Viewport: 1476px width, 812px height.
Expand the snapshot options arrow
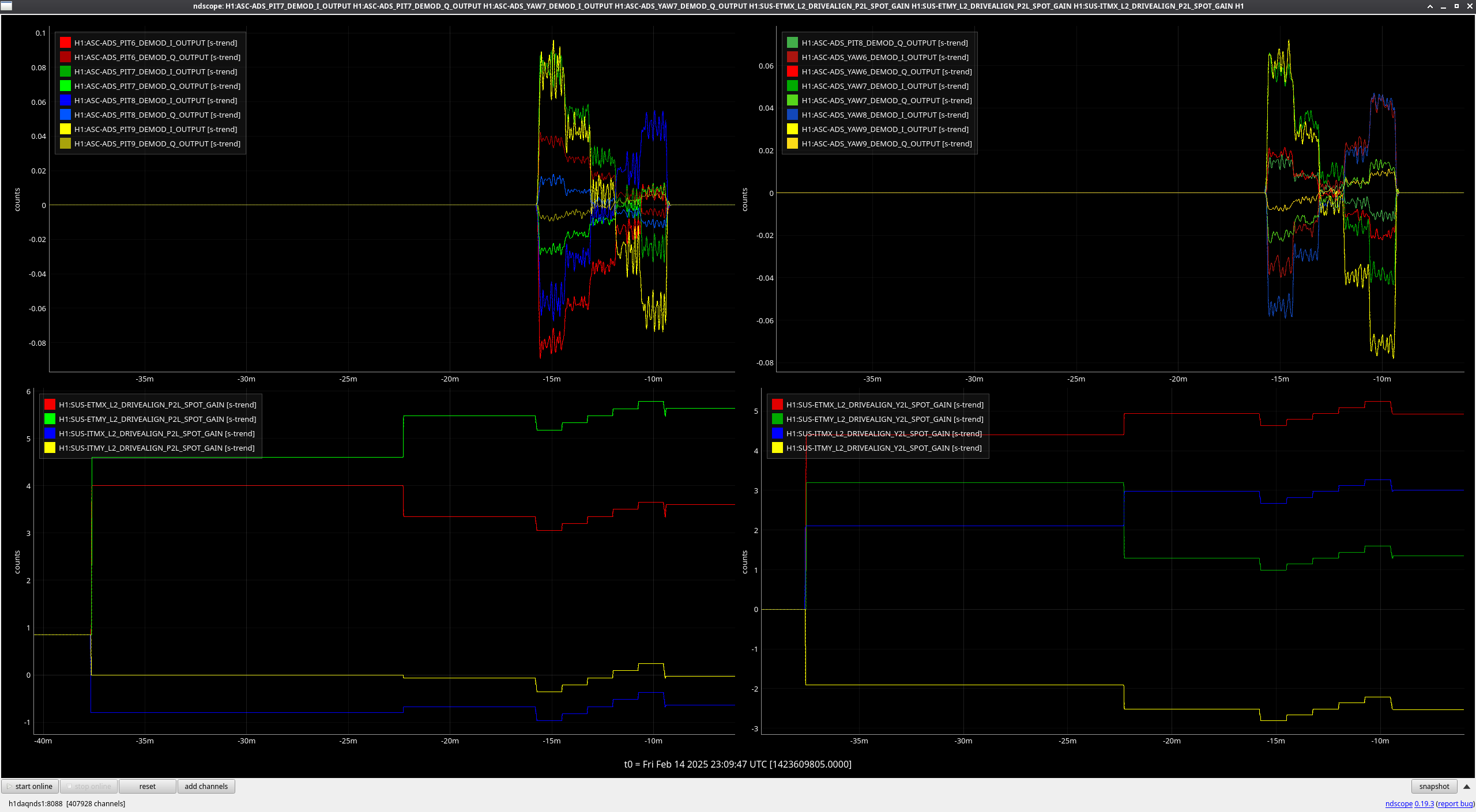(x=1467, y=786)
